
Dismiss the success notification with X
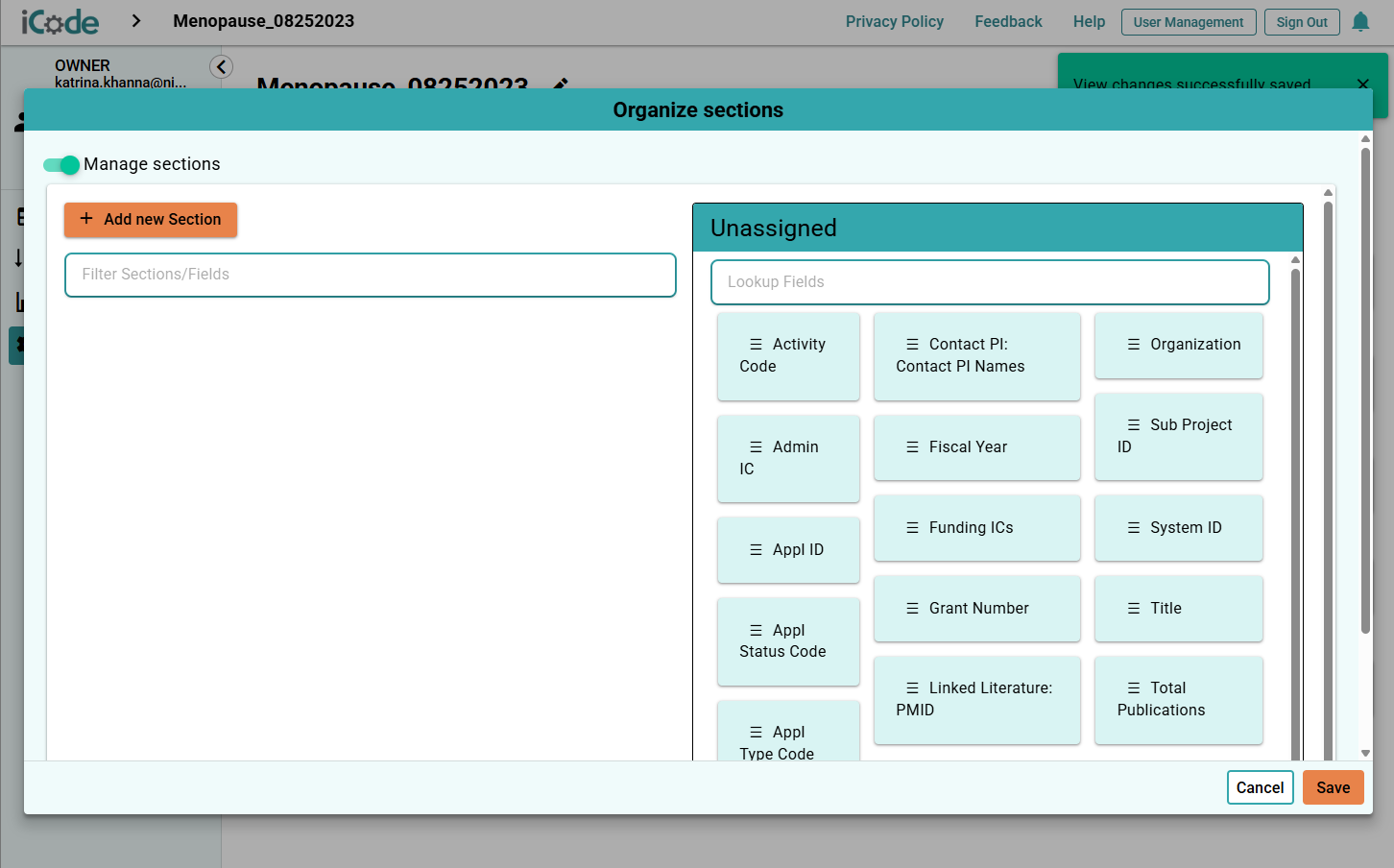coord(1363,84)
